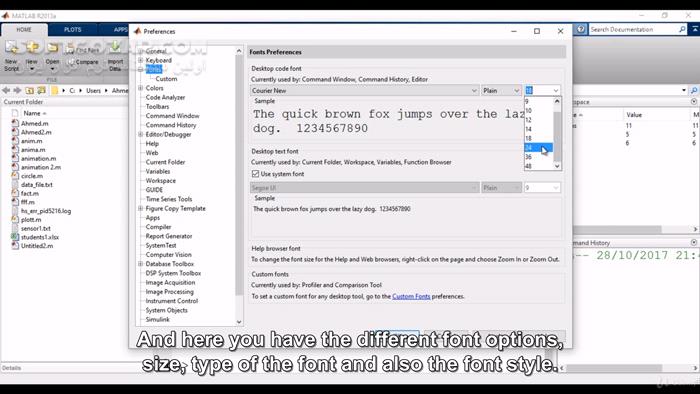Image resolution: width=700 pixels, height=394 pixels.
Task: Select Simulink preferences item
Action: coord(158,319)
